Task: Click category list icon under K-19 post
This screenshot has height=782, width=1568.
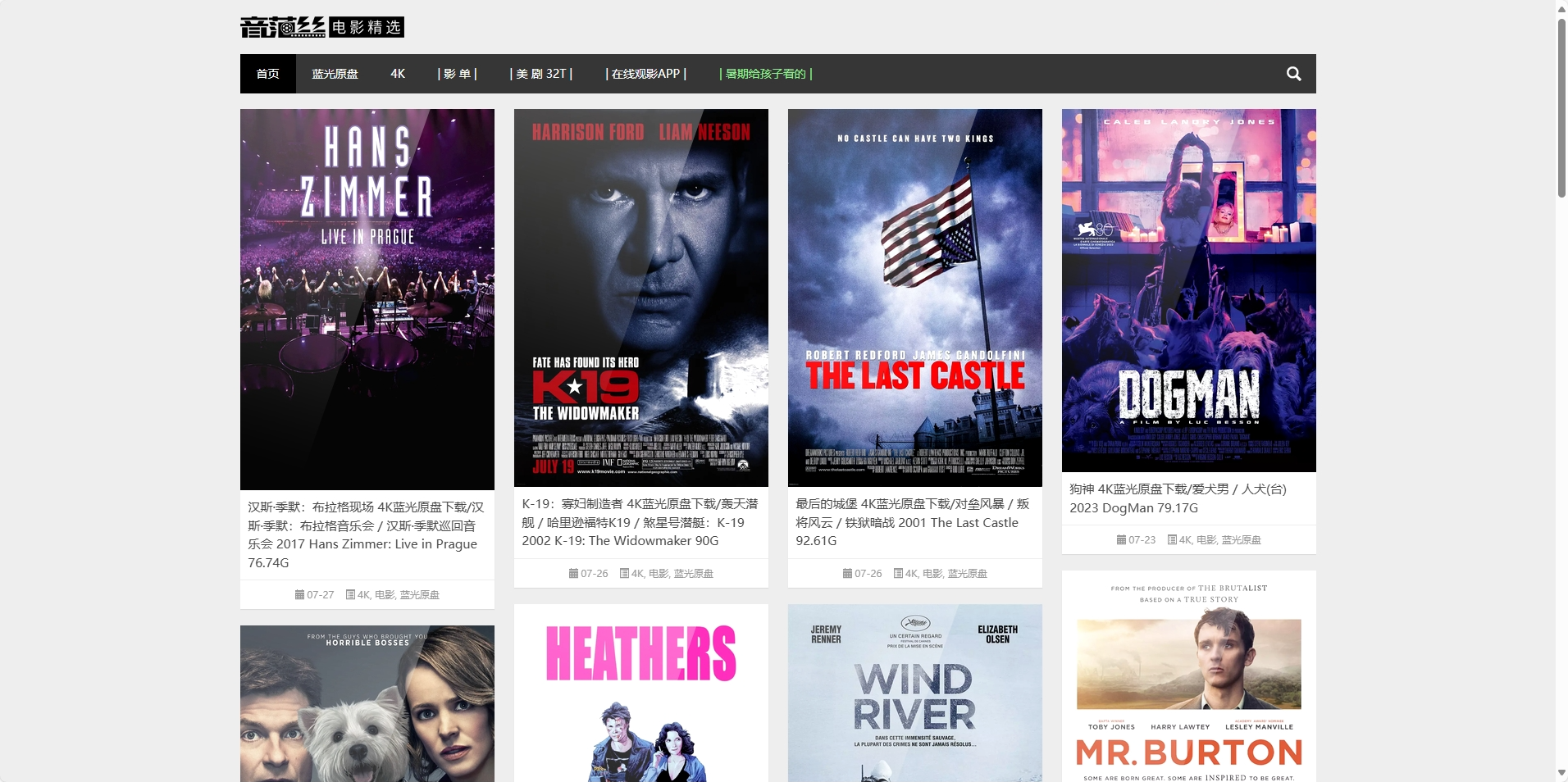Action: point(624,574)
